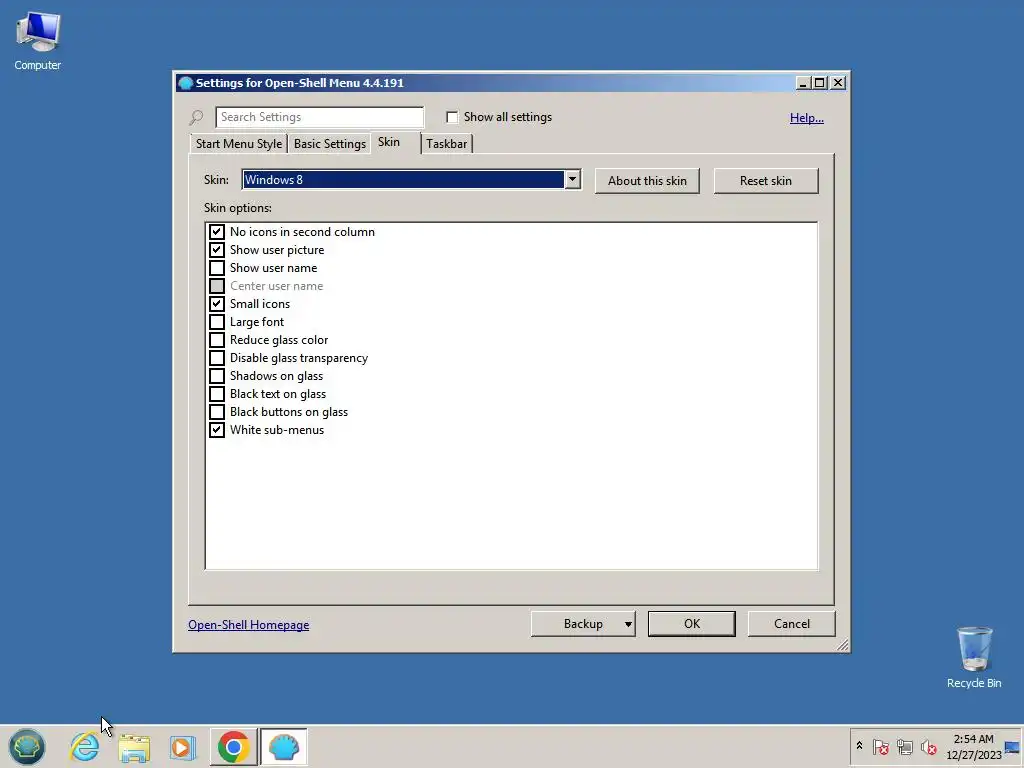The height and width of the screenshot is (768, 1024).
Task: Focus the Search Settings field
Action: [x=319, y=117]
